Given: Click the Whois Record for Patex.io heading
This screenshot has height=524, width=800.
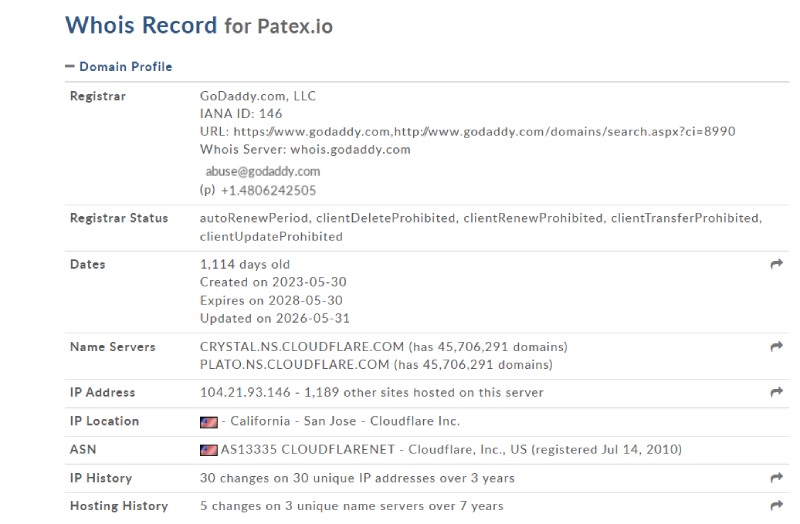Looking at the screenshot, I should (x=199, y=25).
